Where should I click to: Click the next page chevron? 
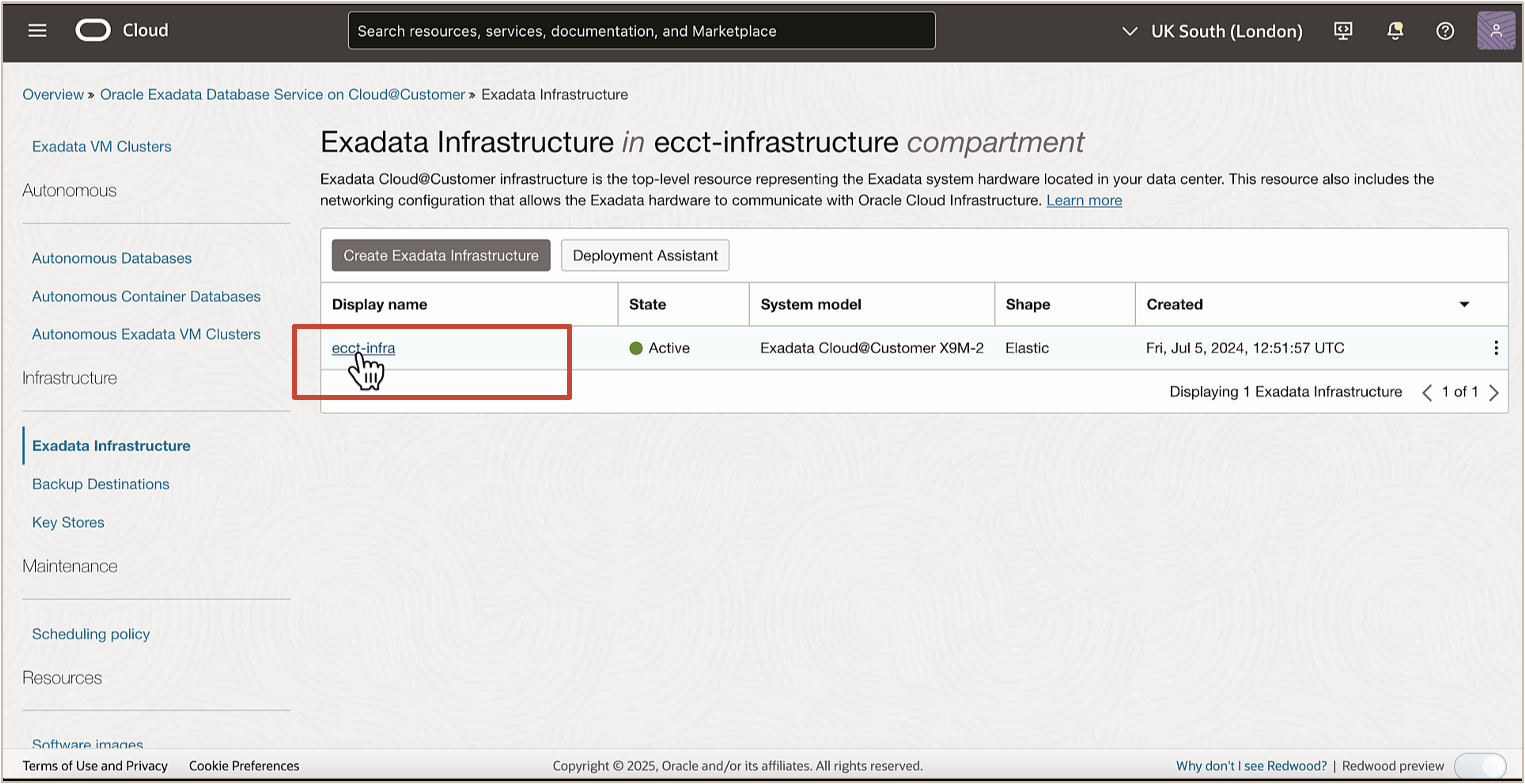1495,392
